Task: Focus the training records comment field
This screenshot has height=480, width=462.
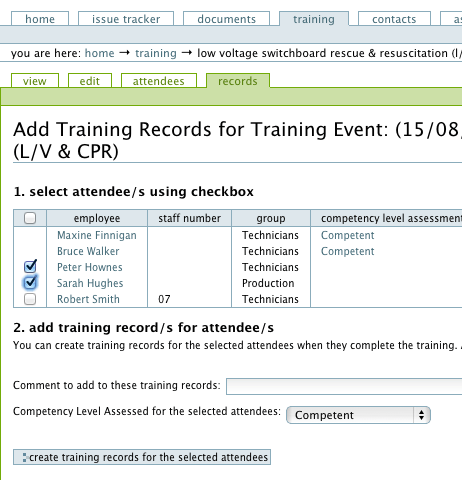Action: coord(344,386)
